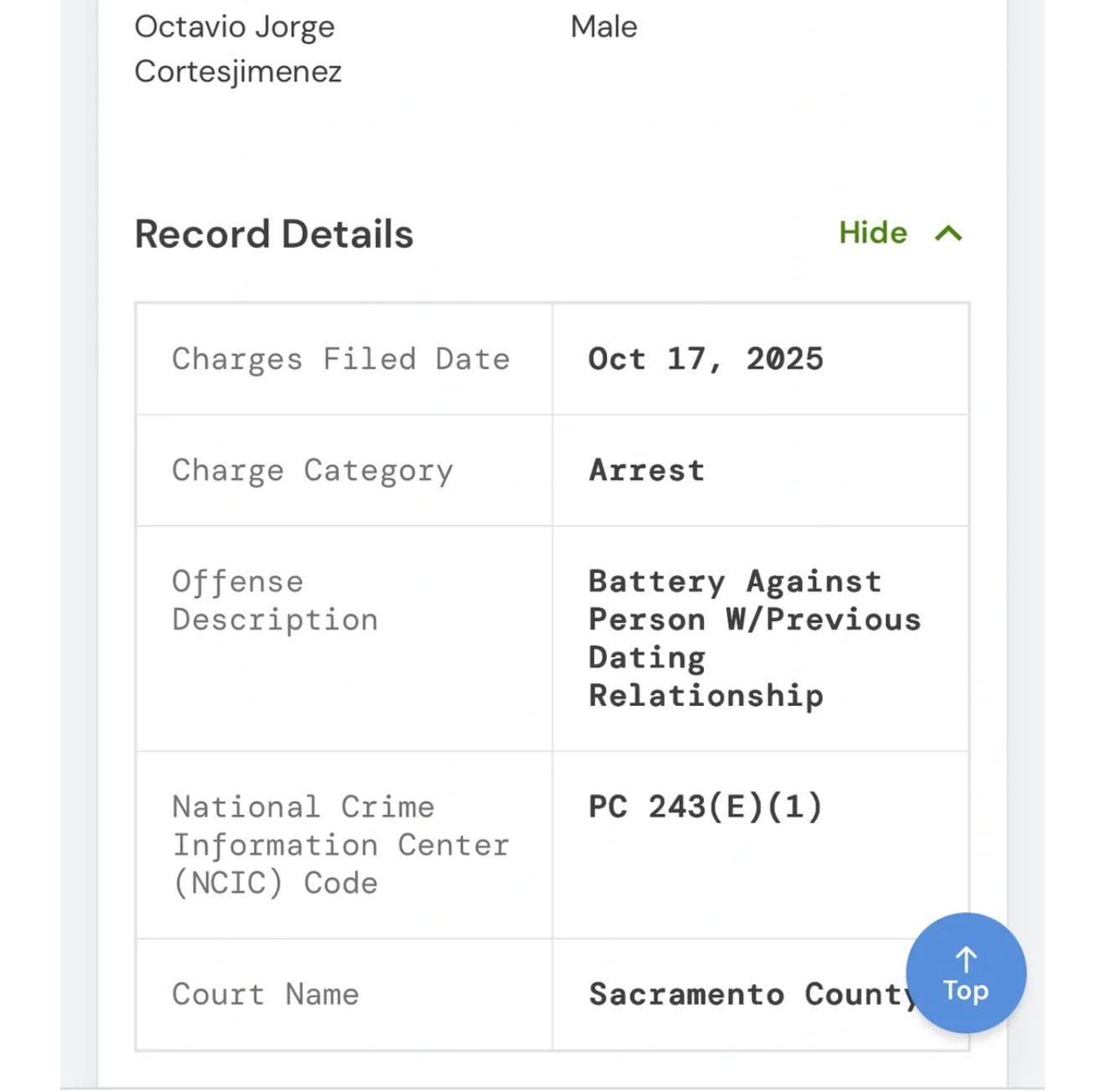This screenshot has height=1092, width=1105.
Task: Click the Hide link
Action: point(873,233)
